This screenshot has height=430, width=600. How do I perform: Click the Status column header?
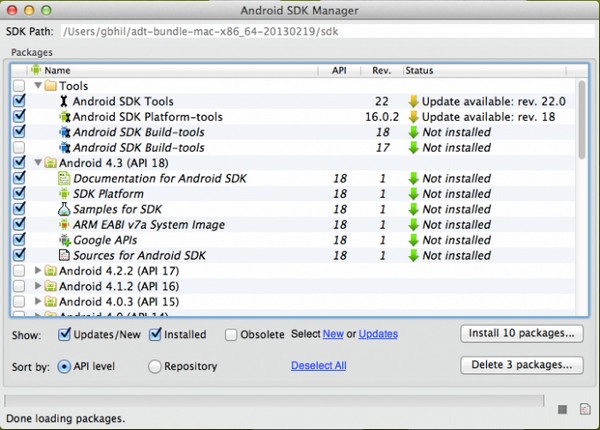coord(484,70)
